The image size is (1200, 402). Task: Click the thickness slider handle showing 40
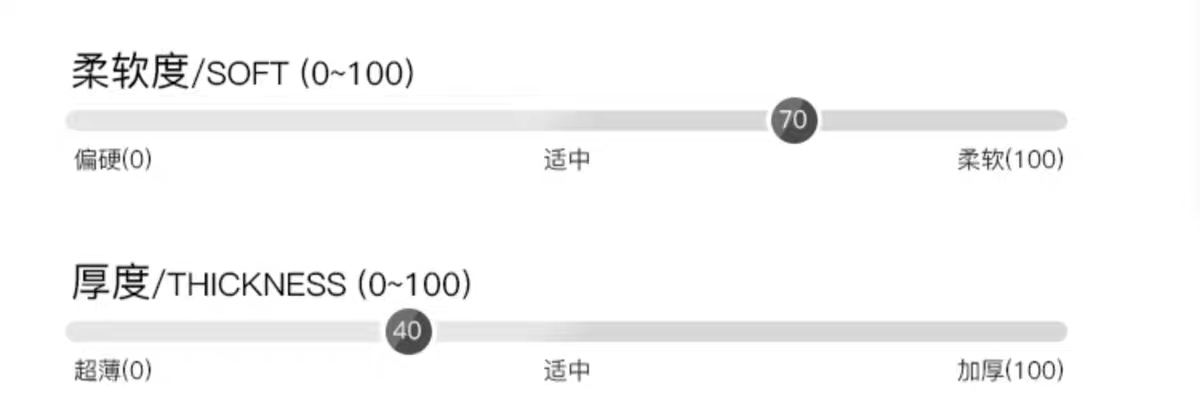click(408, 331)
